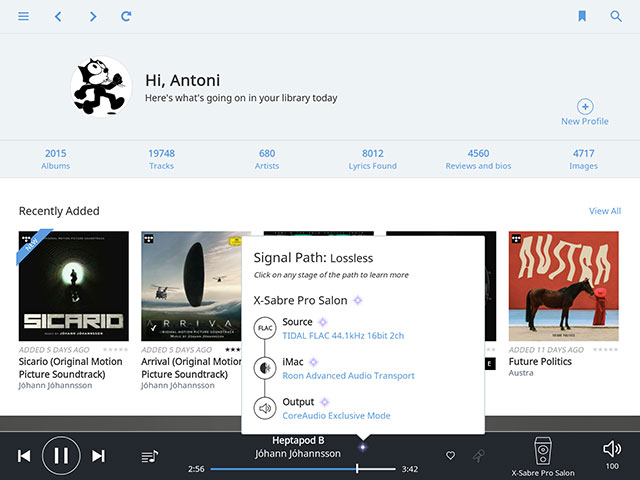Viewport: 640px width, 480px height.
Task: Click the Future Politics album title
Action: (540, 362)
